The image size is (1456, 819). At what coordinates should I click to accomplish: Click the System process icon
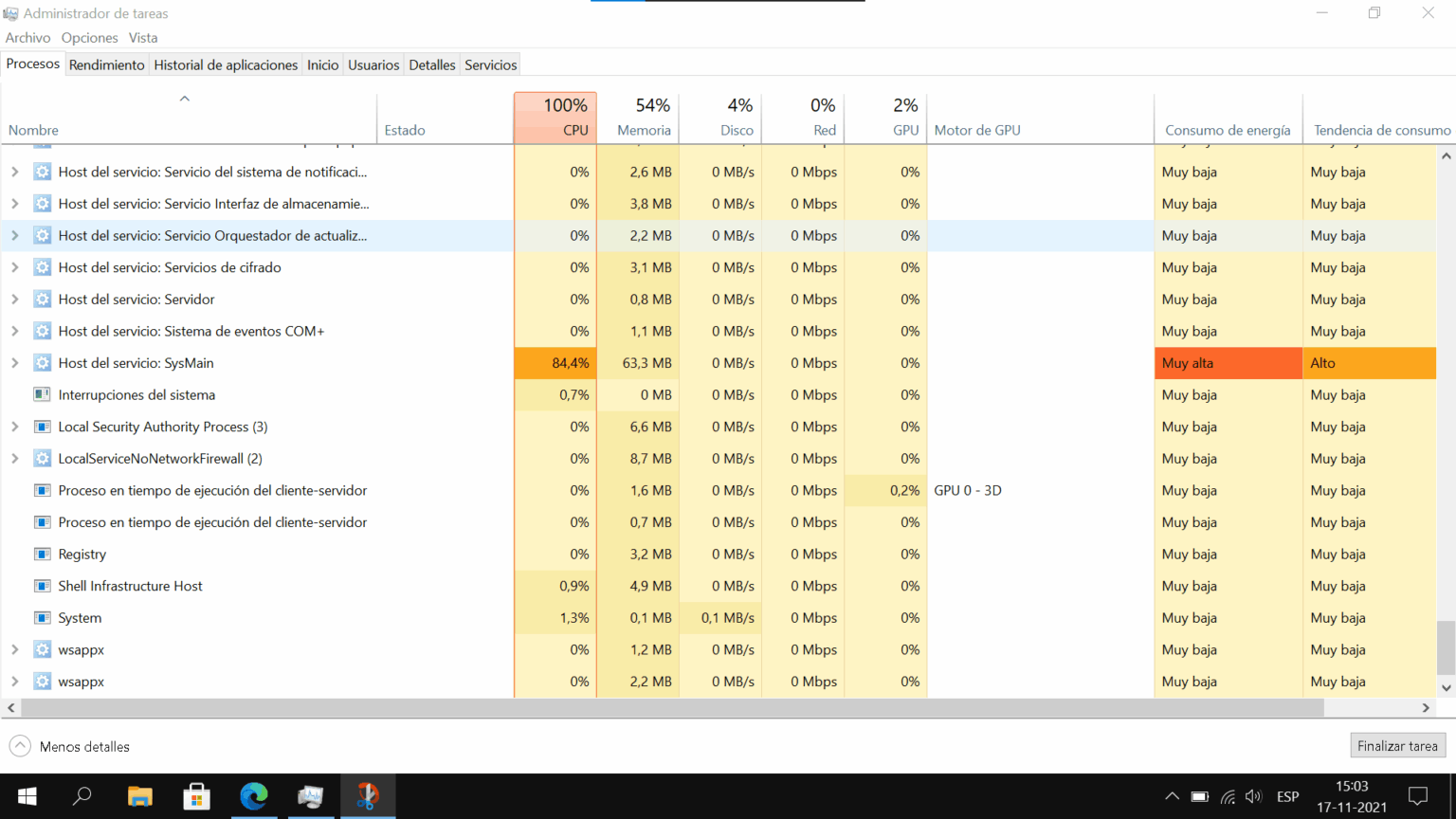click(42, 617)
